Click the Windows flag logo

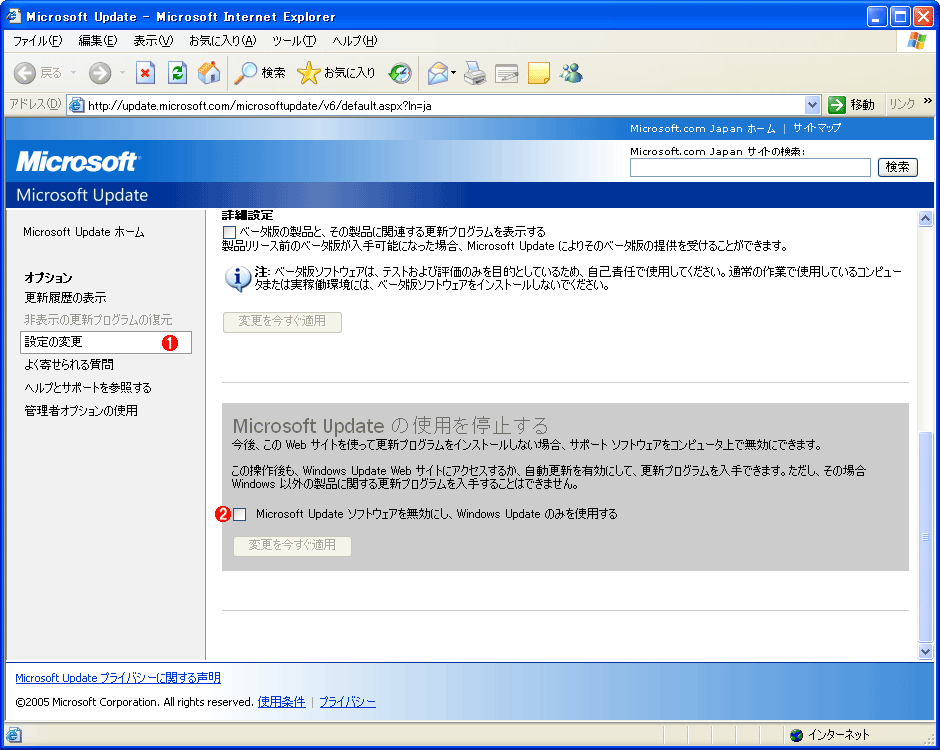pyautogui.click(x=917, y=41)
